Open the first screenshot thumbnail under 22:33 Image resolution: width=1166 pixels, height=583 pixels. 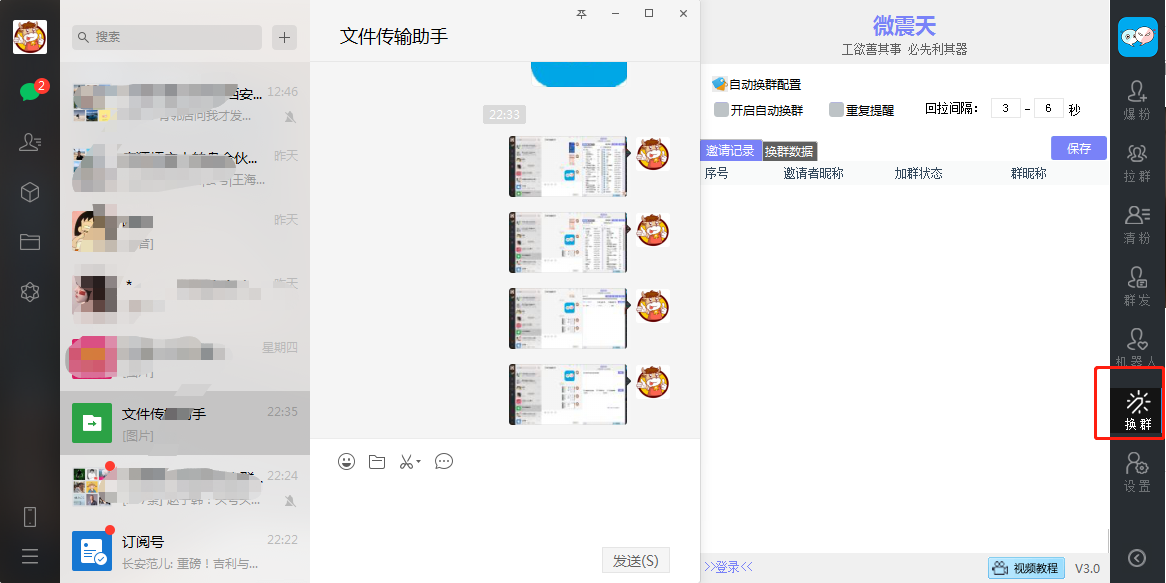[x=568, y=167]
